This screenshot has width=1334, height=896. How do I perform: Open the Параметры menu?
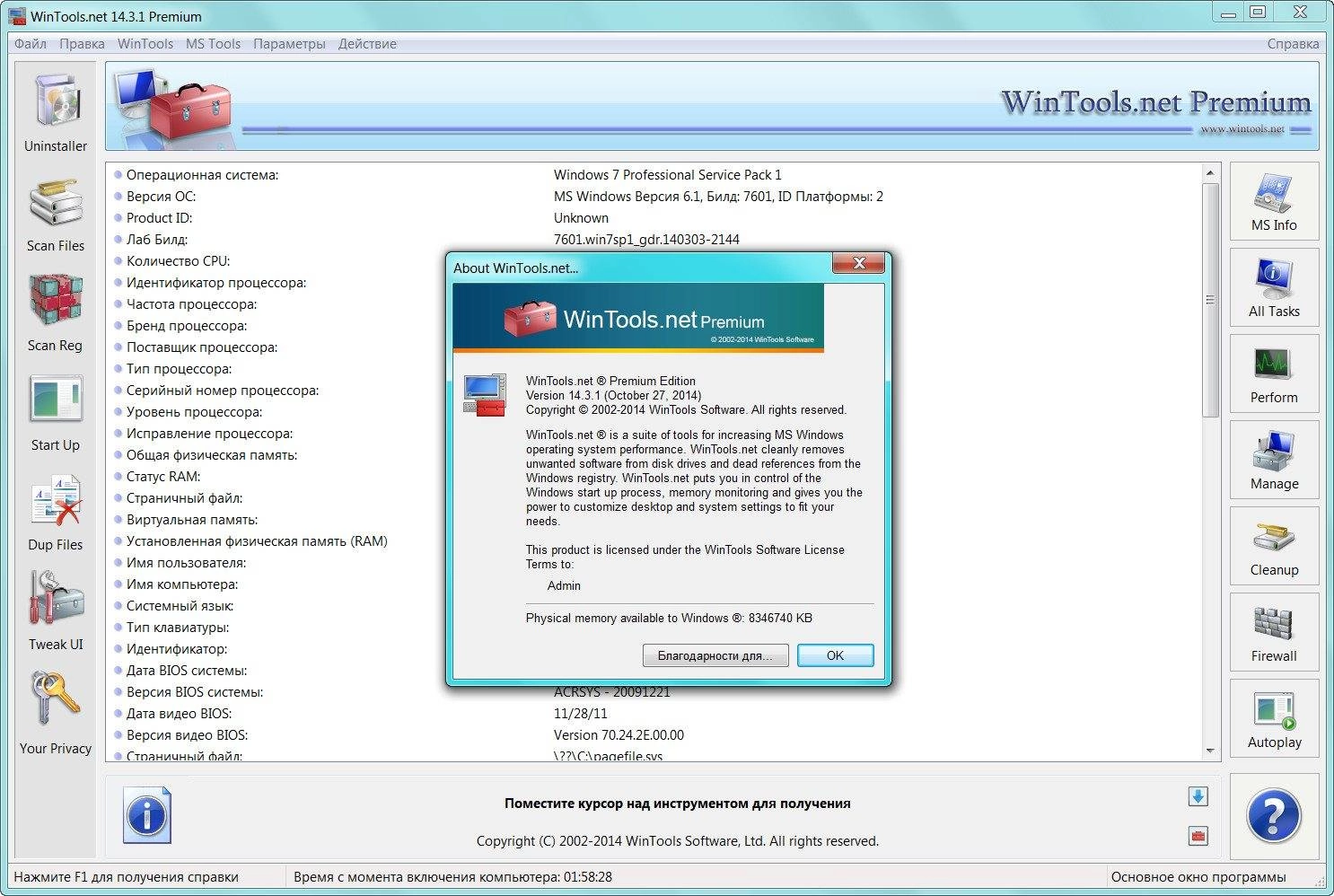pyautogui.click(x=289, y=44)
